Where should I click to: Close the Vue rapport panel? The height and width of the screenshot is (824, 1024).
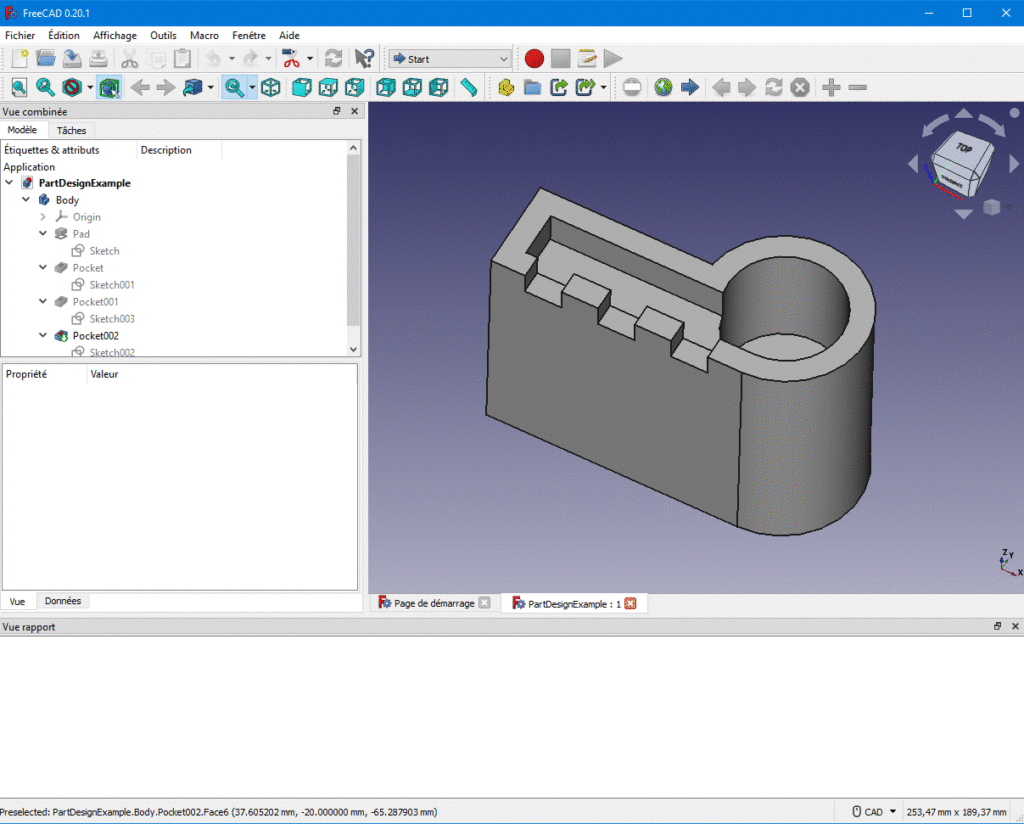point(1015,626)
